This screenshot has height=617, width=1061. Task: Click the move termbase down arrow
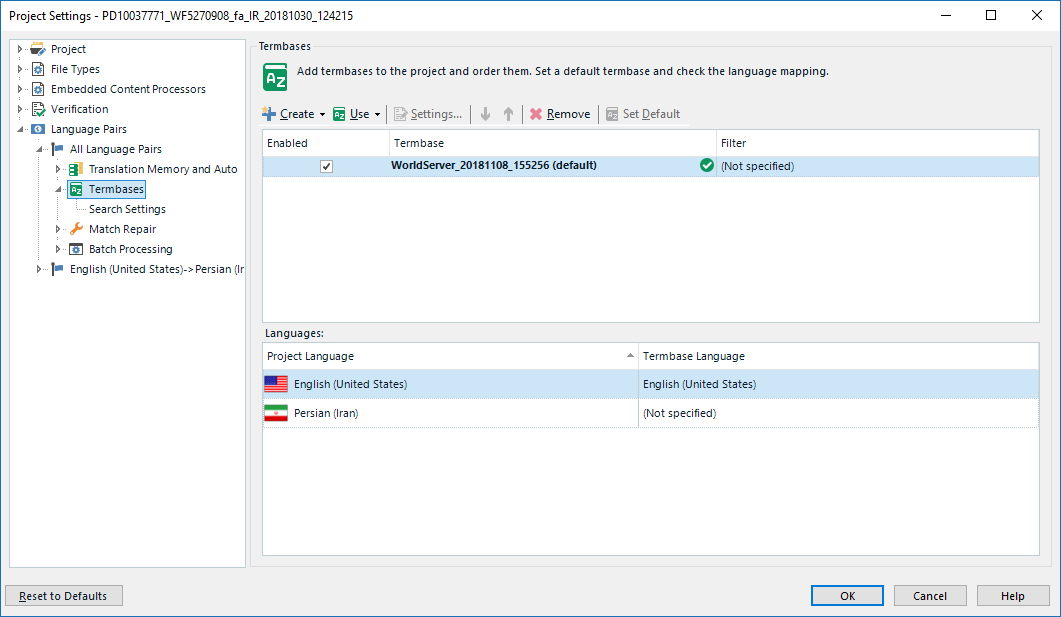pyautogui.click(x=486, y=114)
